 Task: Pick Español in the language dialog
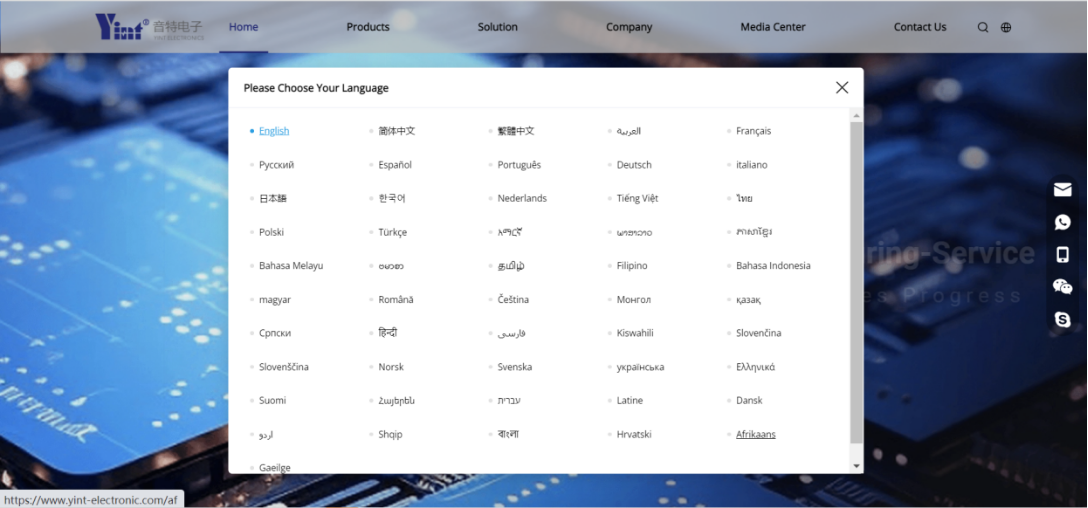pos(395,165)
